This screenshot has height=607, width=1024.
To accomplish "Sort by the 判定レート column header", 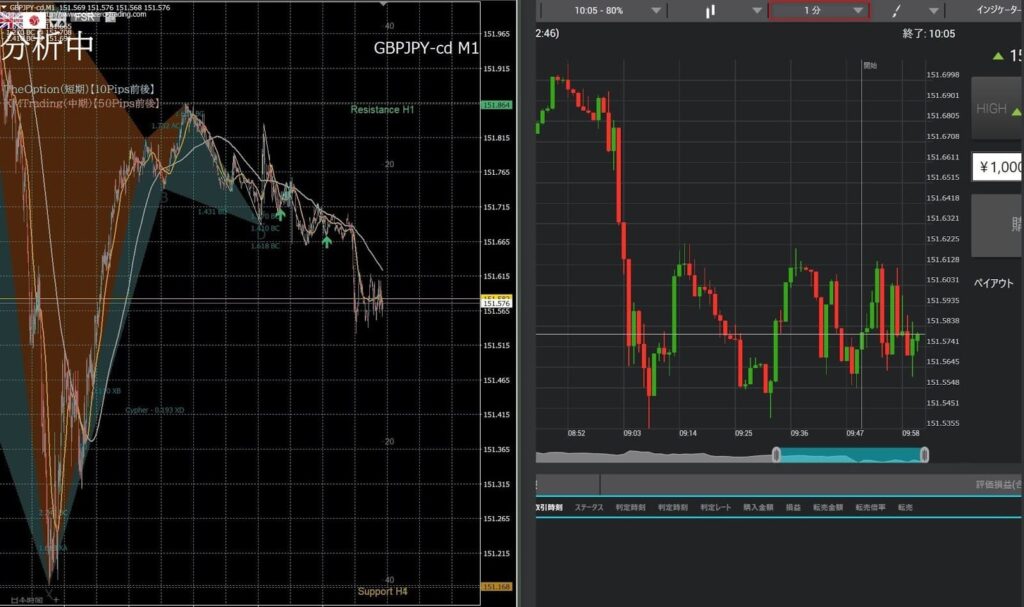I will 716,508.
